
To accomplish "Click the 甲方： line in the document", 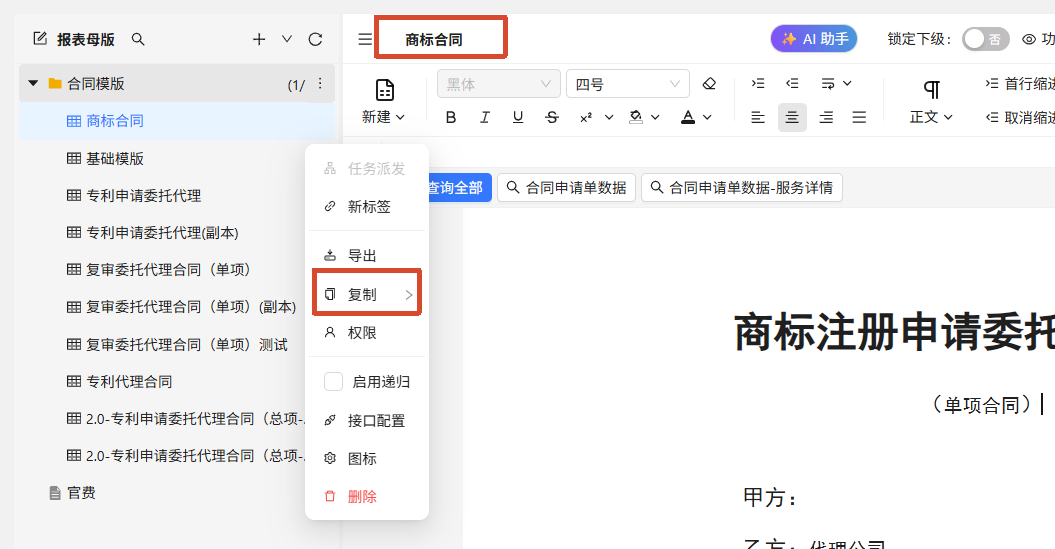I will [x=770, y=498].
